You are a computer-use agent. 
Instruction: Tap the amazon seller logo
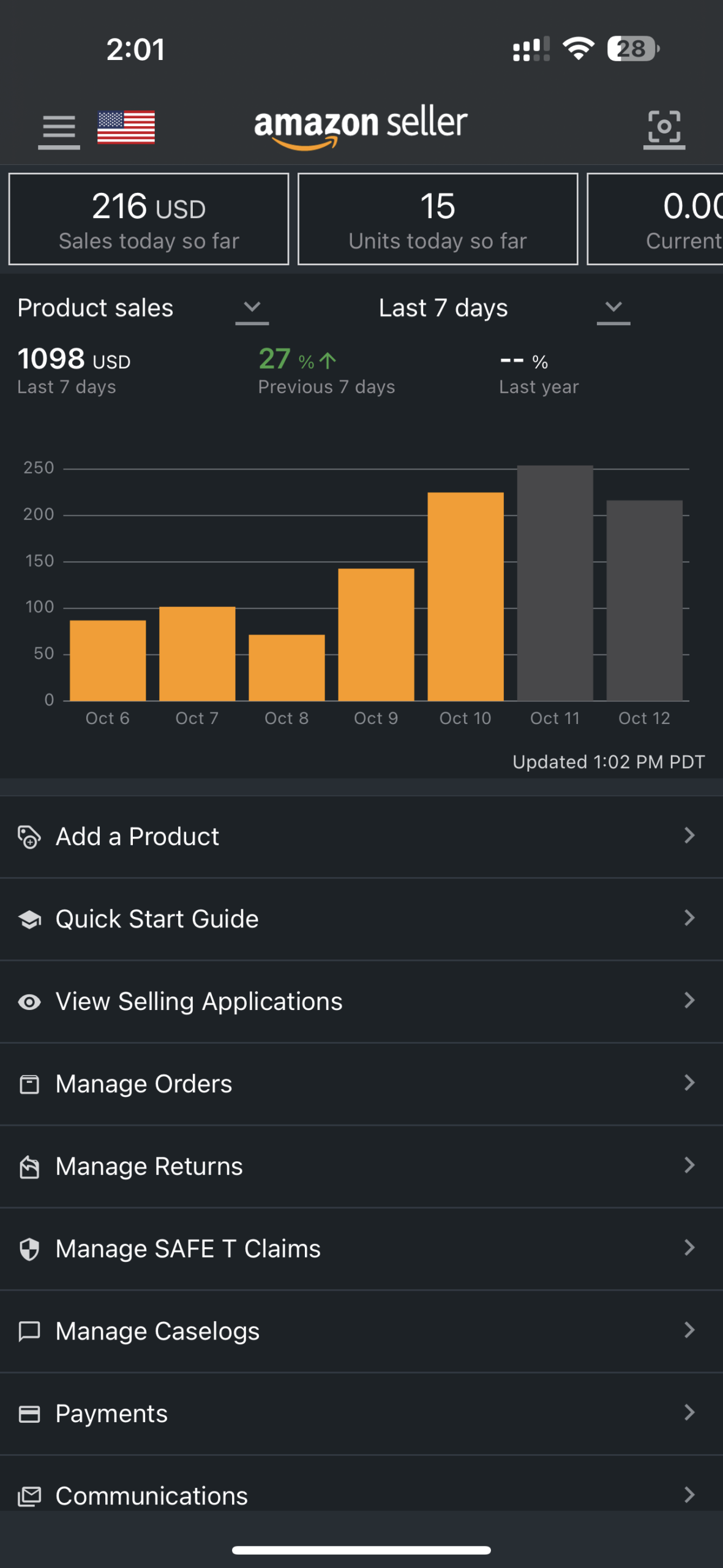click(361, 126)
